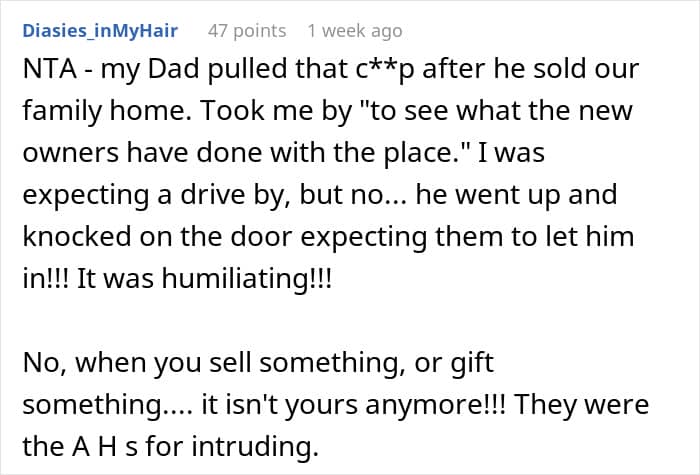Click the word "NTA" starting the comment
The height and width of the screenshot is (475, 700).
pyautogui.click(x=48, y=74)
